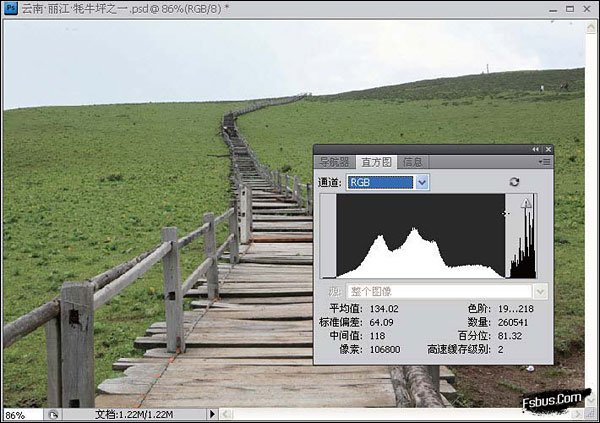Open the 源 source dropdown arrow
This screenshot has width=600, height=423.
tap(541, 291)
